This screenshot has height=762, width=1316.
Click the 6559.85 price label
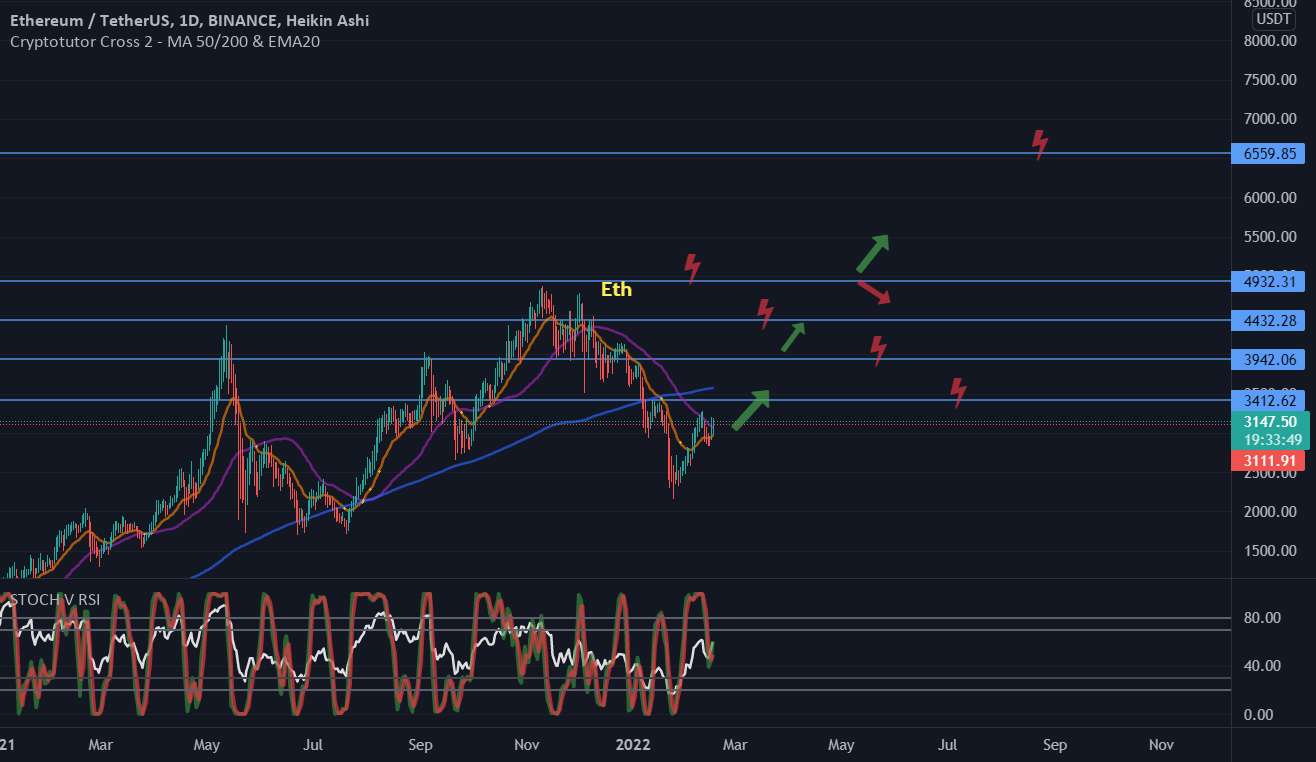(x=1269, y=154)
